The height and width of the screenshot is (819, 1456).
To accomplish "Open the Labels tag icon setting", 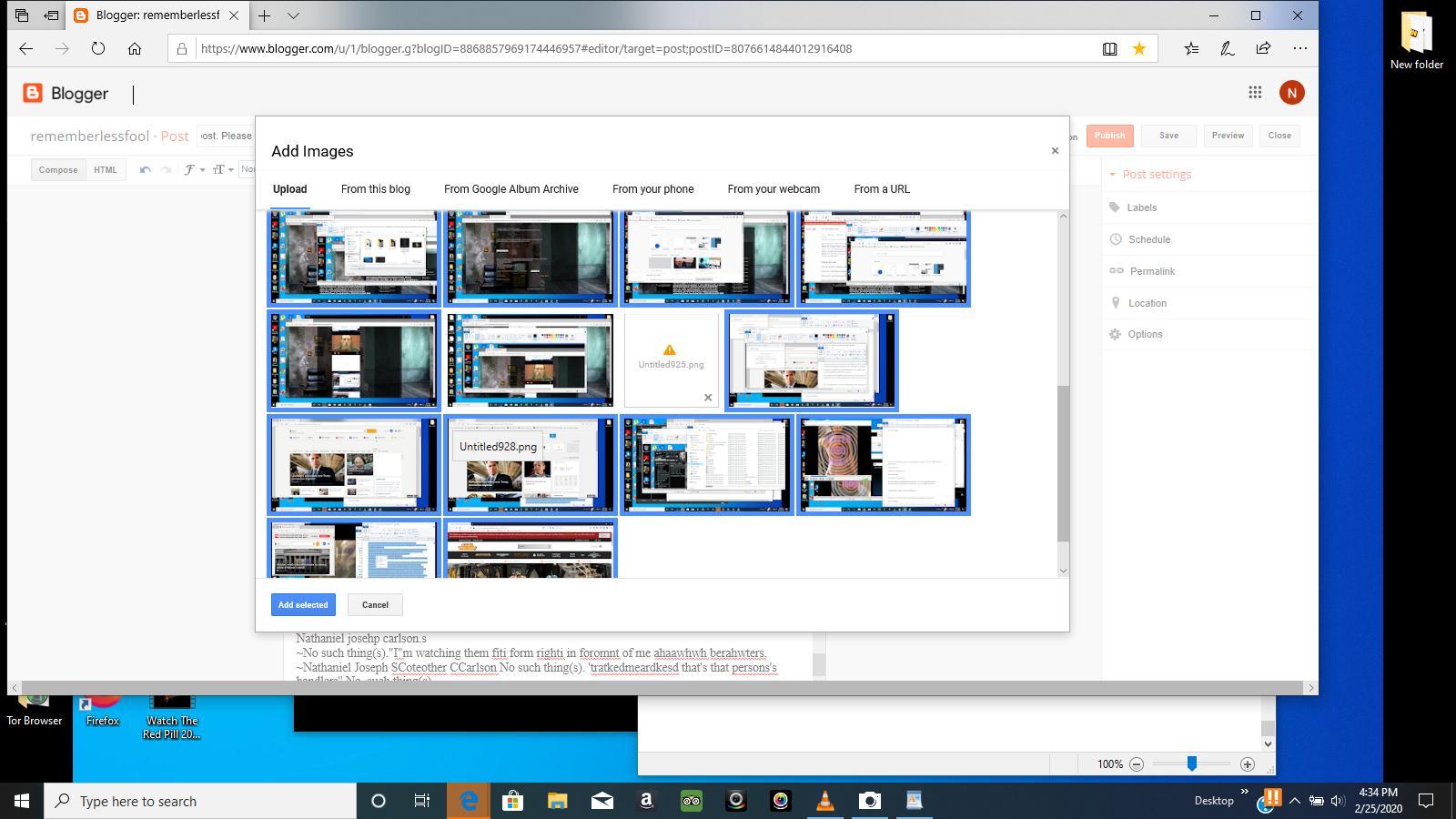I will pyautogui.click(x=1115, y=207).
